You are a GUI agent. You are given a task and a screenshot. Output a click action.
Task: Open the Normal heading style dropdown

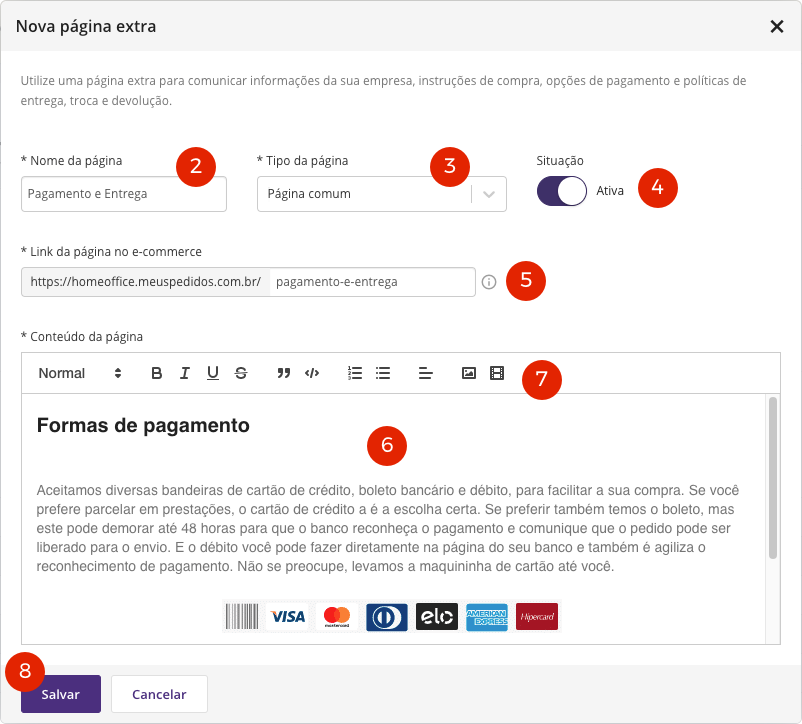80,373
